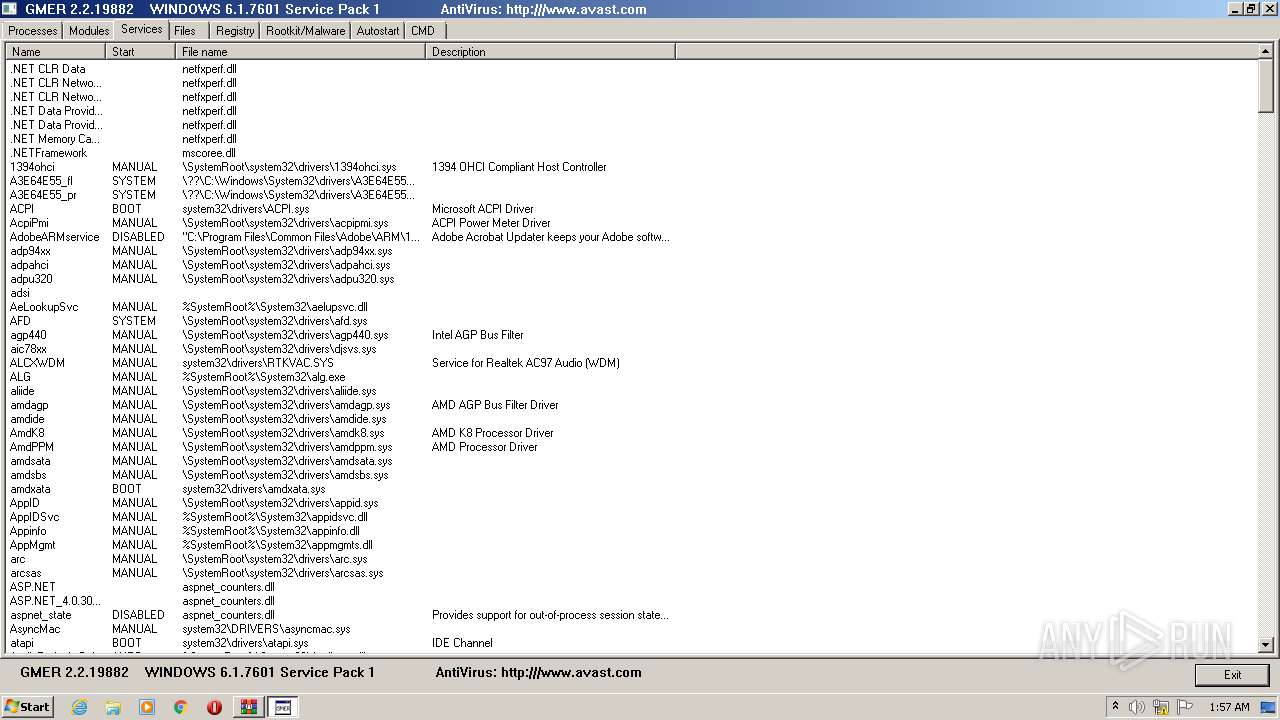Select the AppIDSvc service row
The image size is (1280, 720).
click(631, 517)
